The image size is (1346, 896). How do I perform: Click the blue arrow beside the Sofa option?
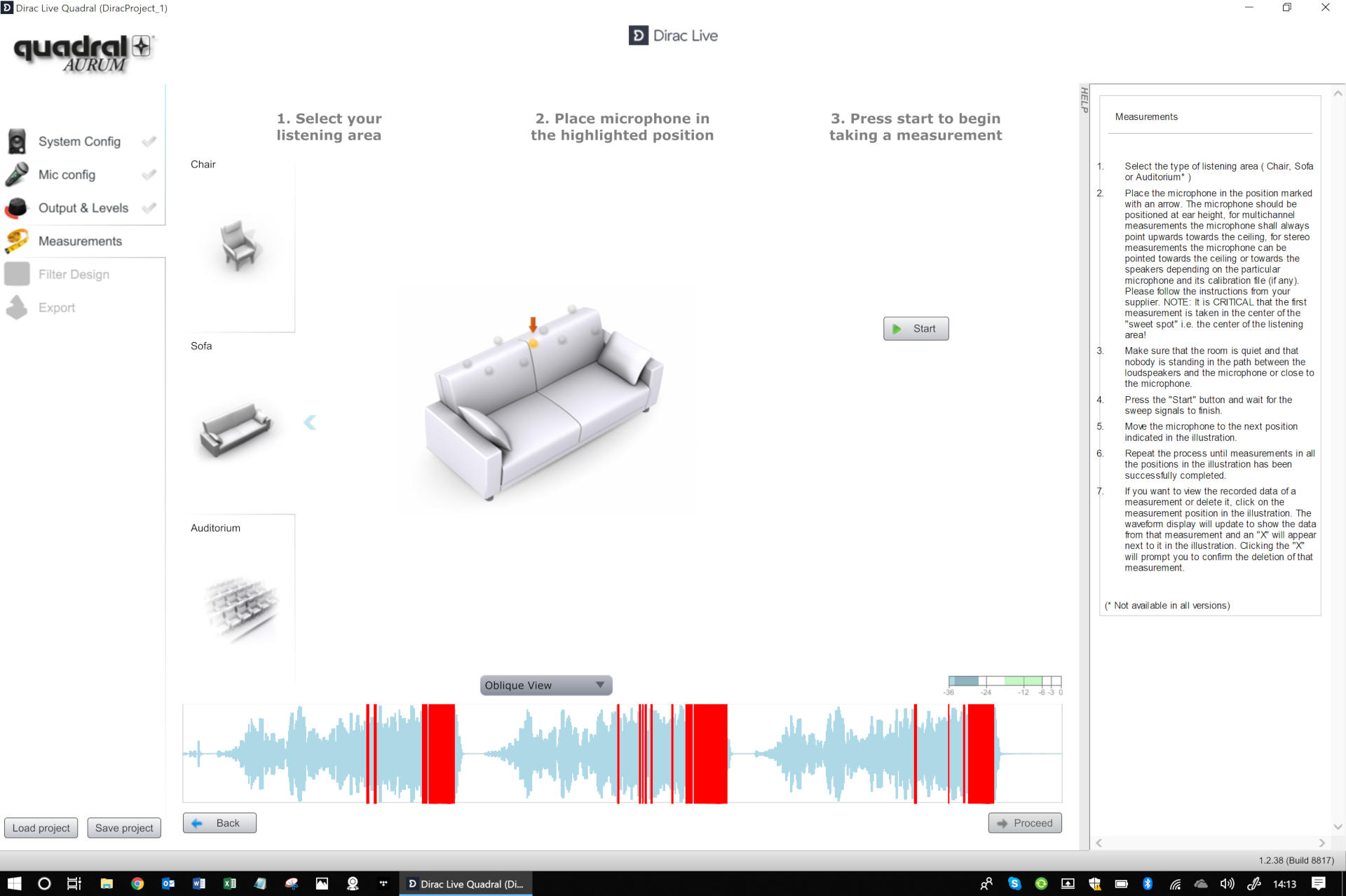click(310, 422)
